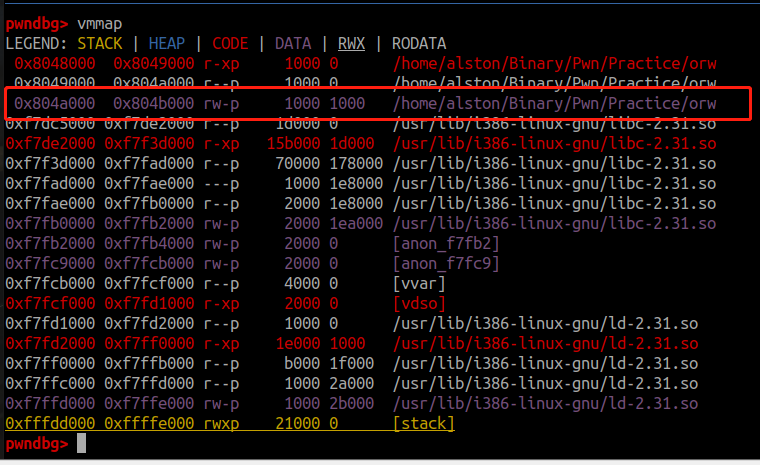Click the [vvar] entry
The image size is (760, 465).
(x=419, y=283)
